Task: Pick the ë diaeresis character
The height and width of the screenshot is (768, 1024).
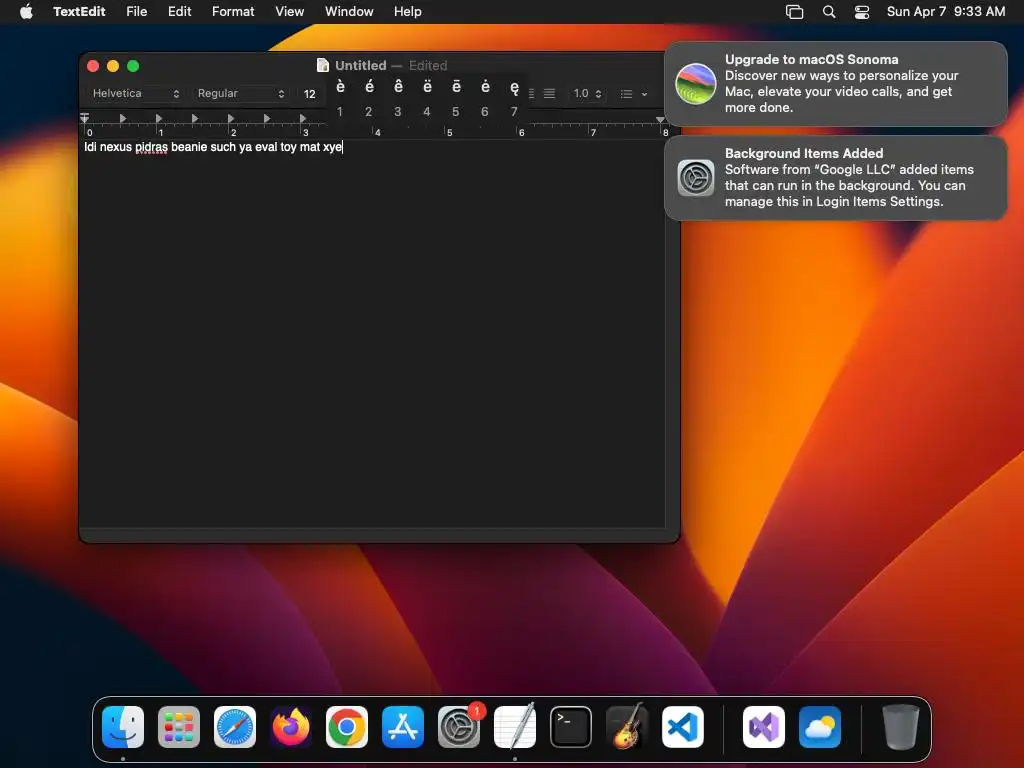Action: pyautogui.click(x=427, y=88)
